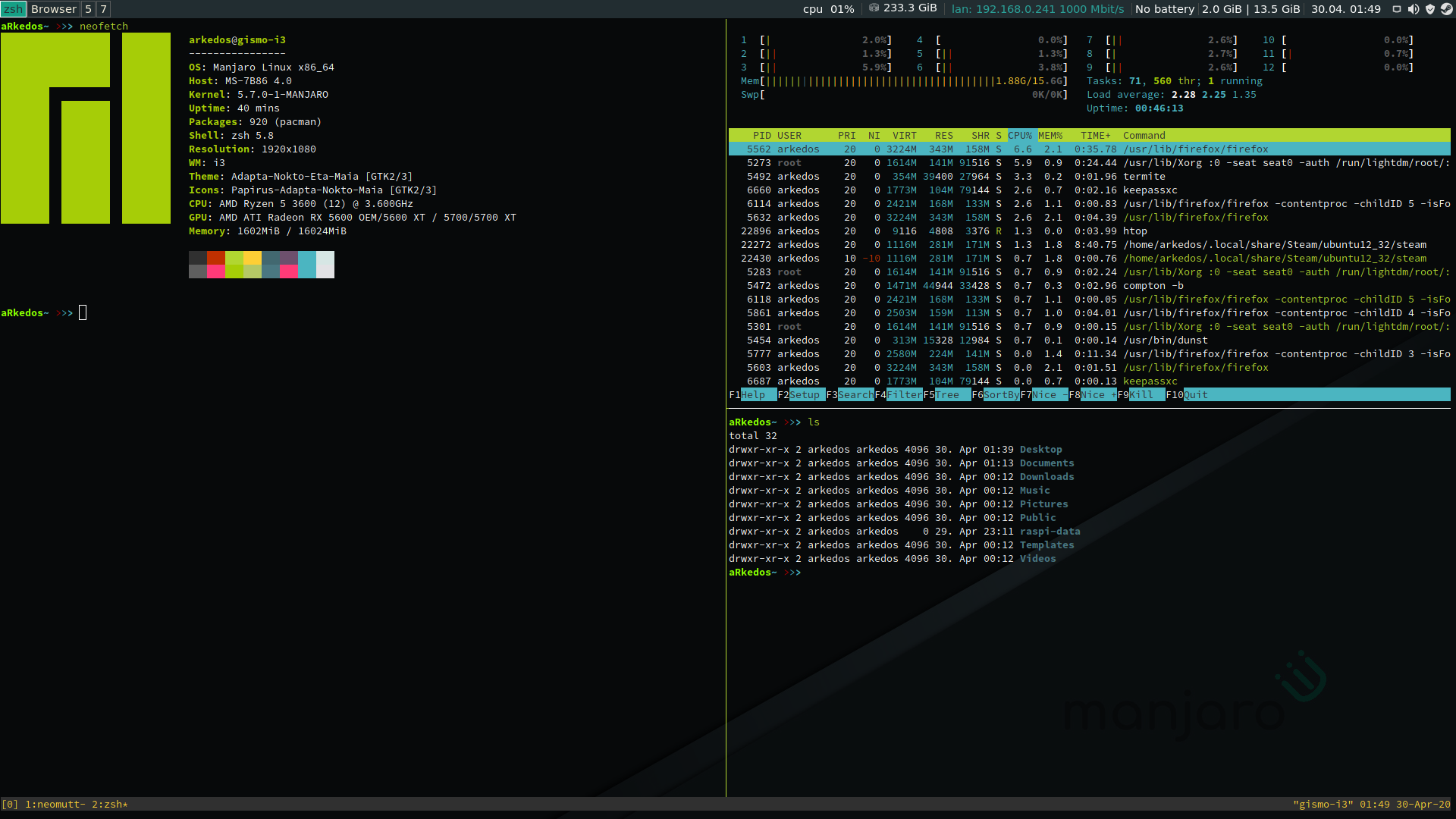Click the display tray icon in the bar
This screenshot has width=1456, height=819.
point(1397,9)
